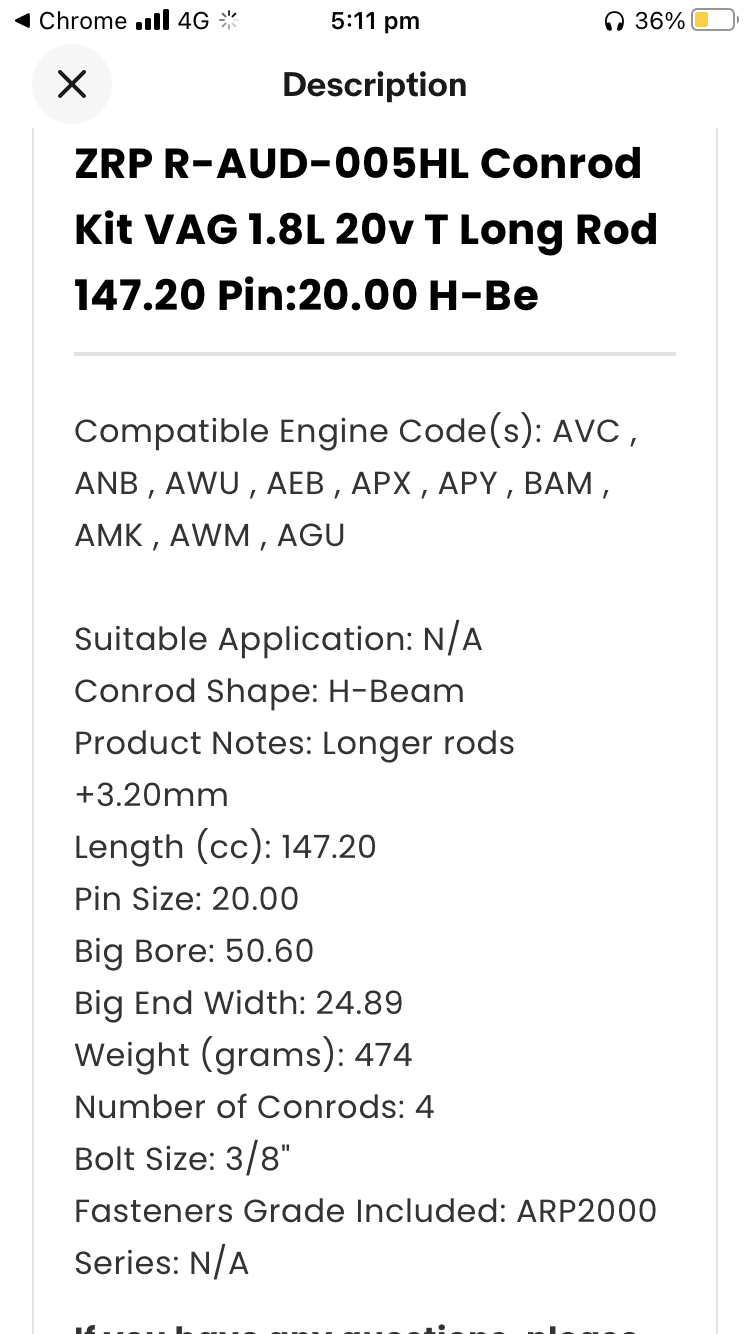Screen dimensions: 750x1334
Task: Tap the Product Notes: Longer rods line
Action: pyautogui.click(x=294, y=743)
